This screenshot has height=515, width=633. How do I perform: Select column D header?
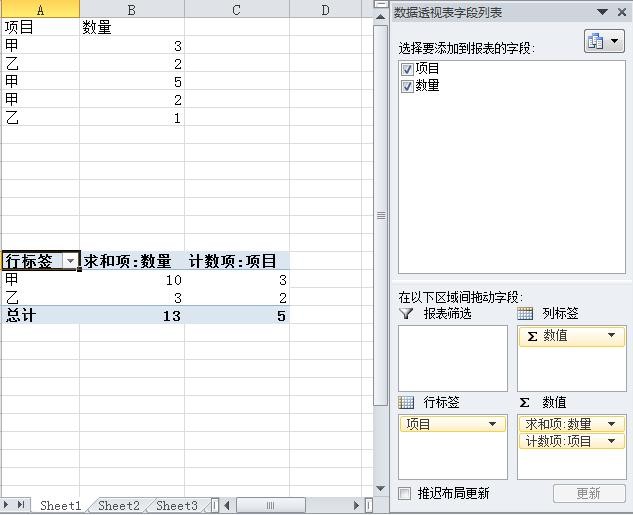tap(326, 9)
